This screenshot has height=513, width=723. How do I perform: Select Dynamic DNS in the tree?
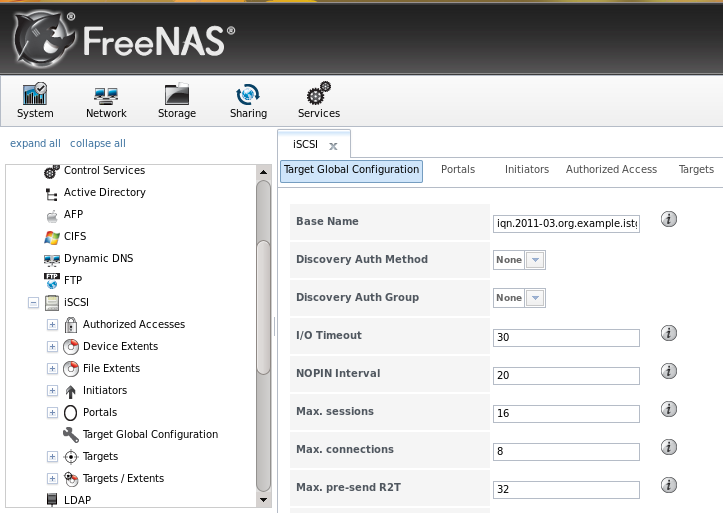tap(99, 259)
